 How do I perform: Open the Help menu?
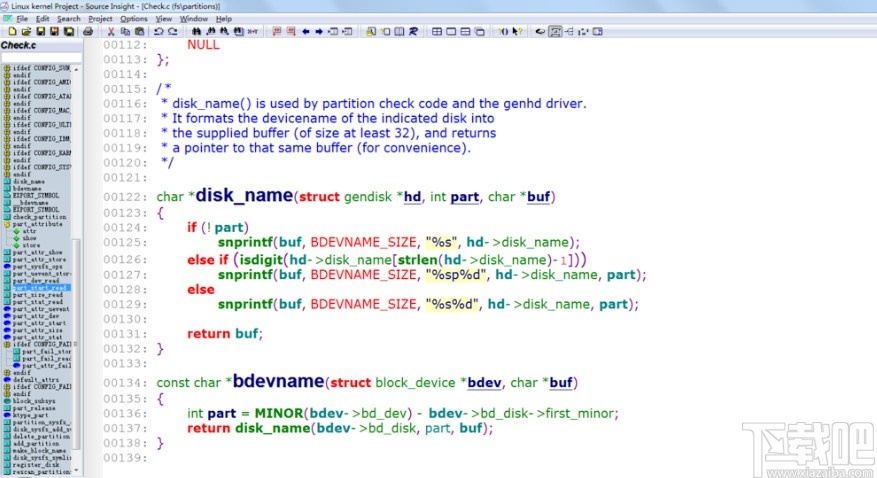tap(224, 18)
